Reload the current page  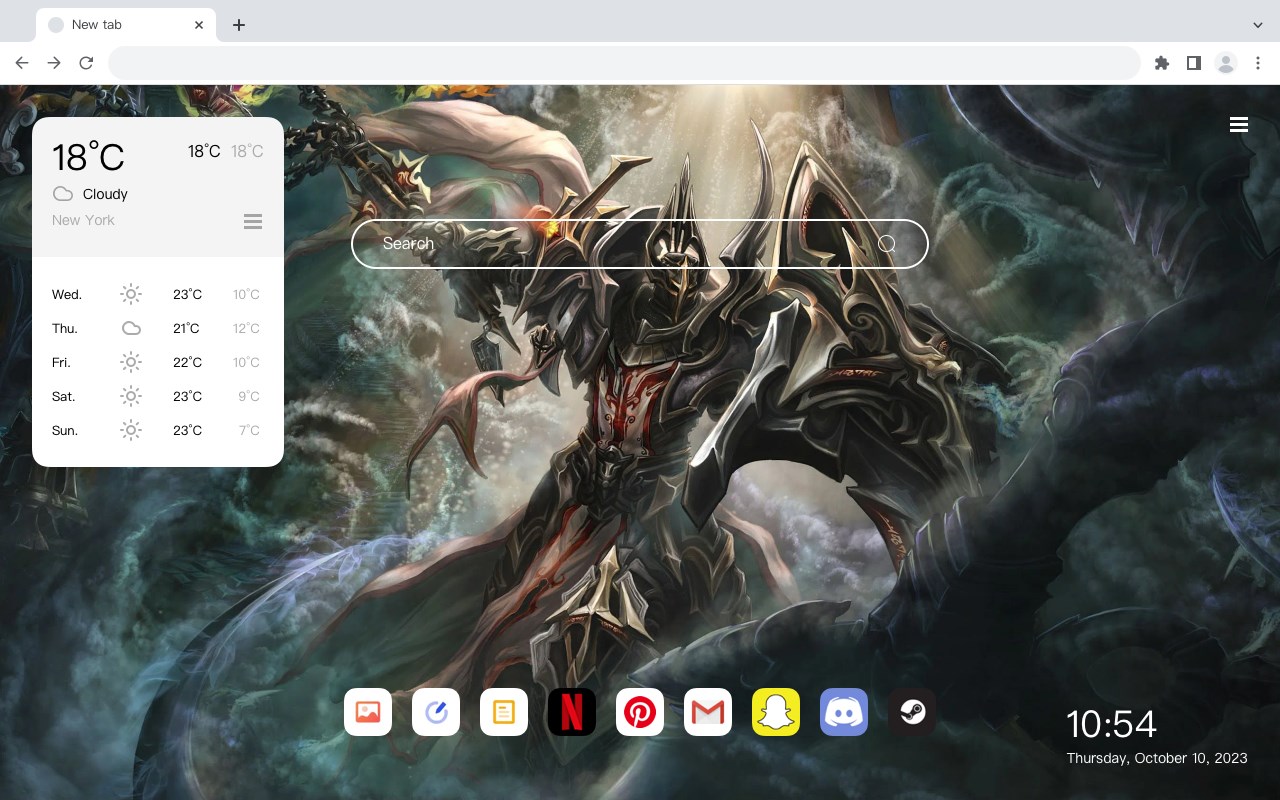click(x=86, y=63)
